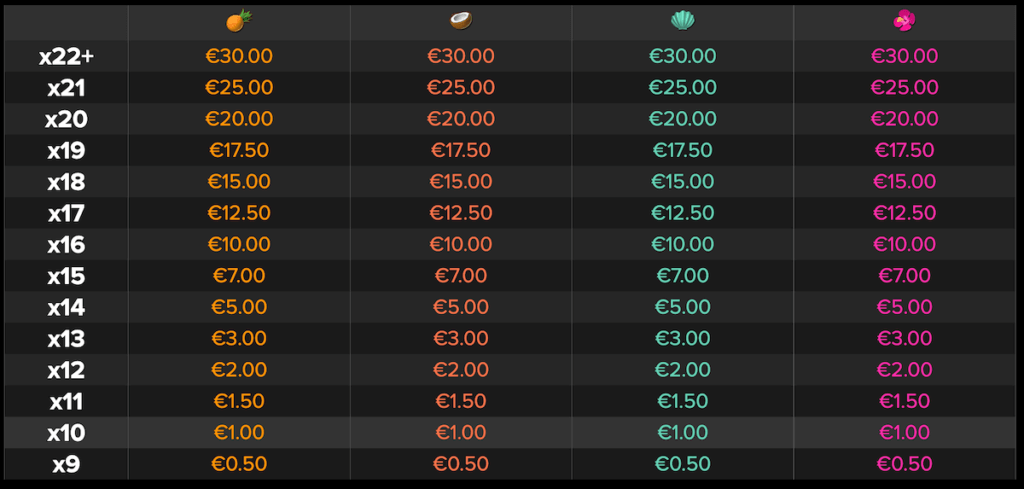The image size is (1024, 489).
Task: Click the seashell €20.00 payout
Action: 683,119
